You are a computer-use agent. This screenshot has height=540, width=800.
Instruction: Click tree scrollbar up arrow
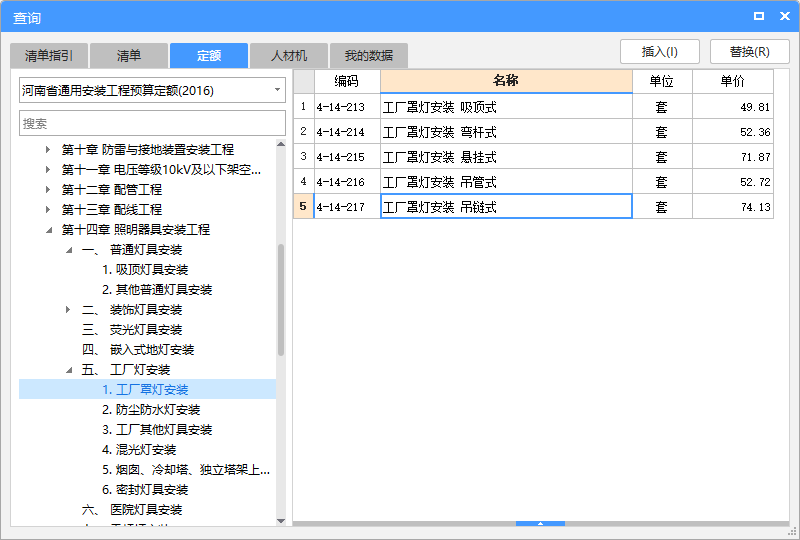281,144
